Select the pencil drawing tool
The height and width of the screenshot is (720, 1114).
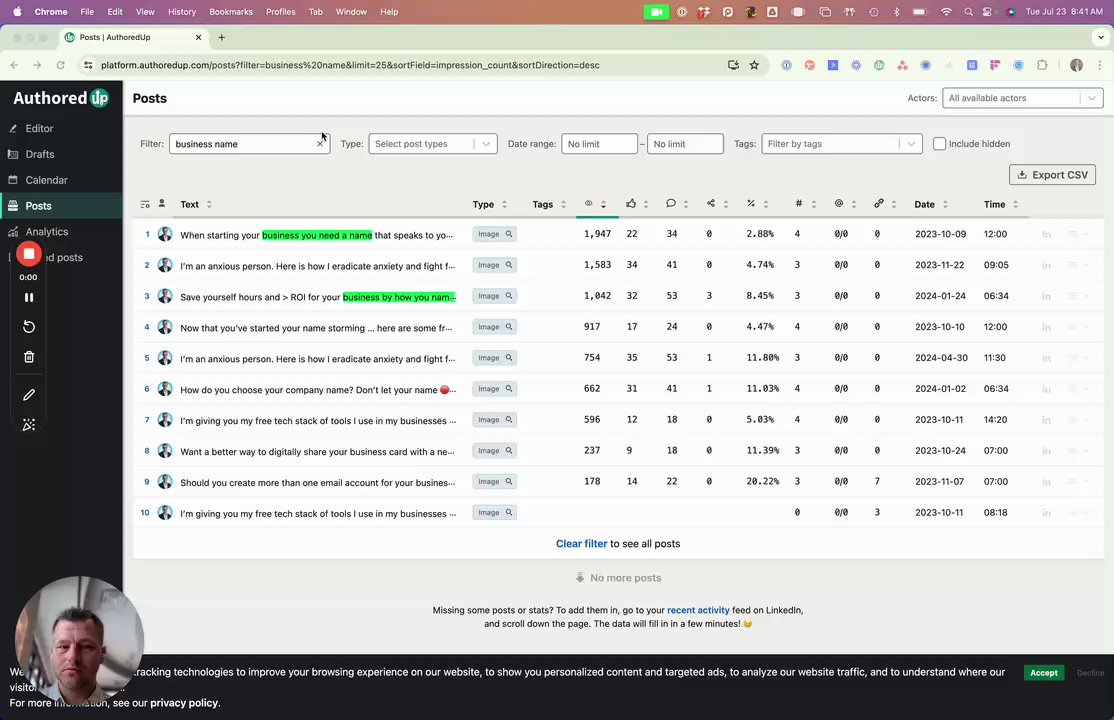[x=28, y=394]
